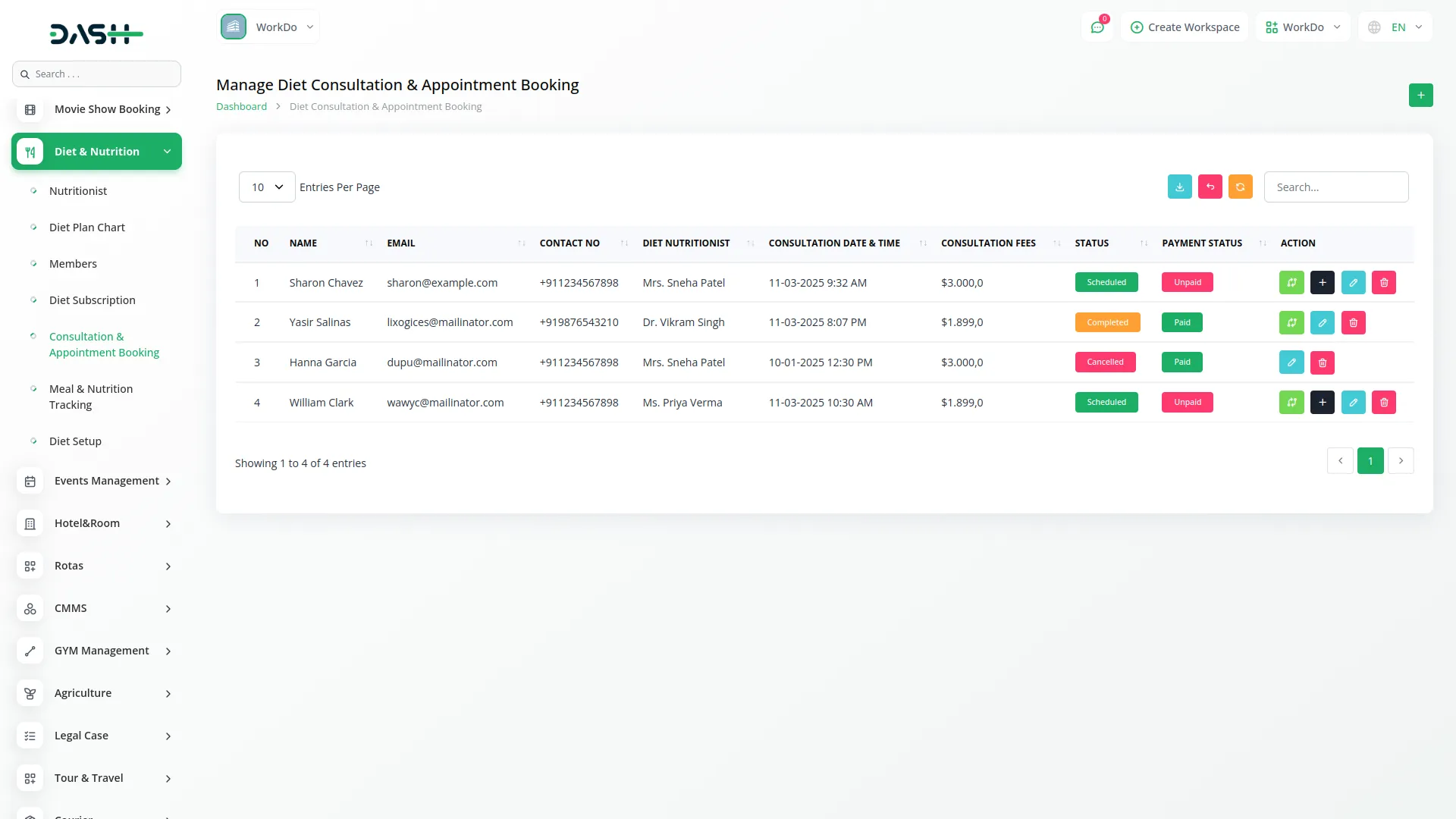Click Create Workspace button

point(1185,27)
